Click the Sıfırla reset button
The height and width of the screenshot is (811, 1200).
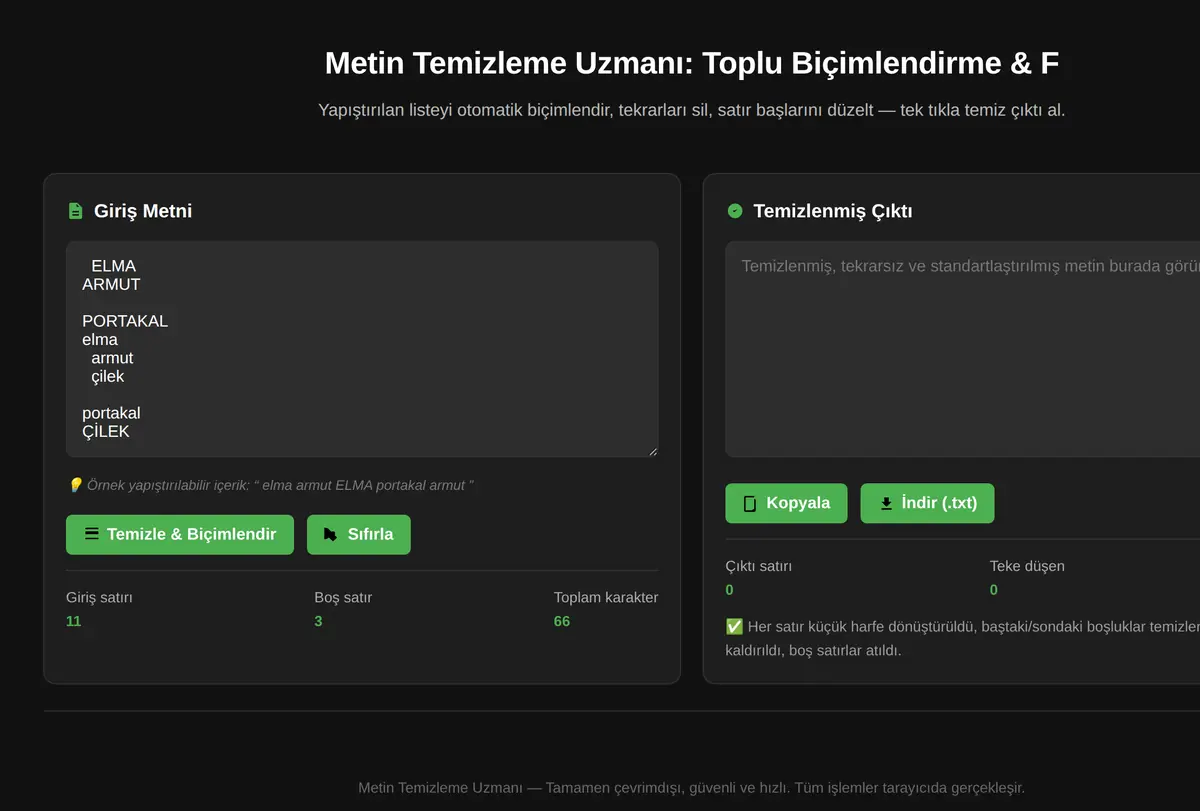[359, 534]
